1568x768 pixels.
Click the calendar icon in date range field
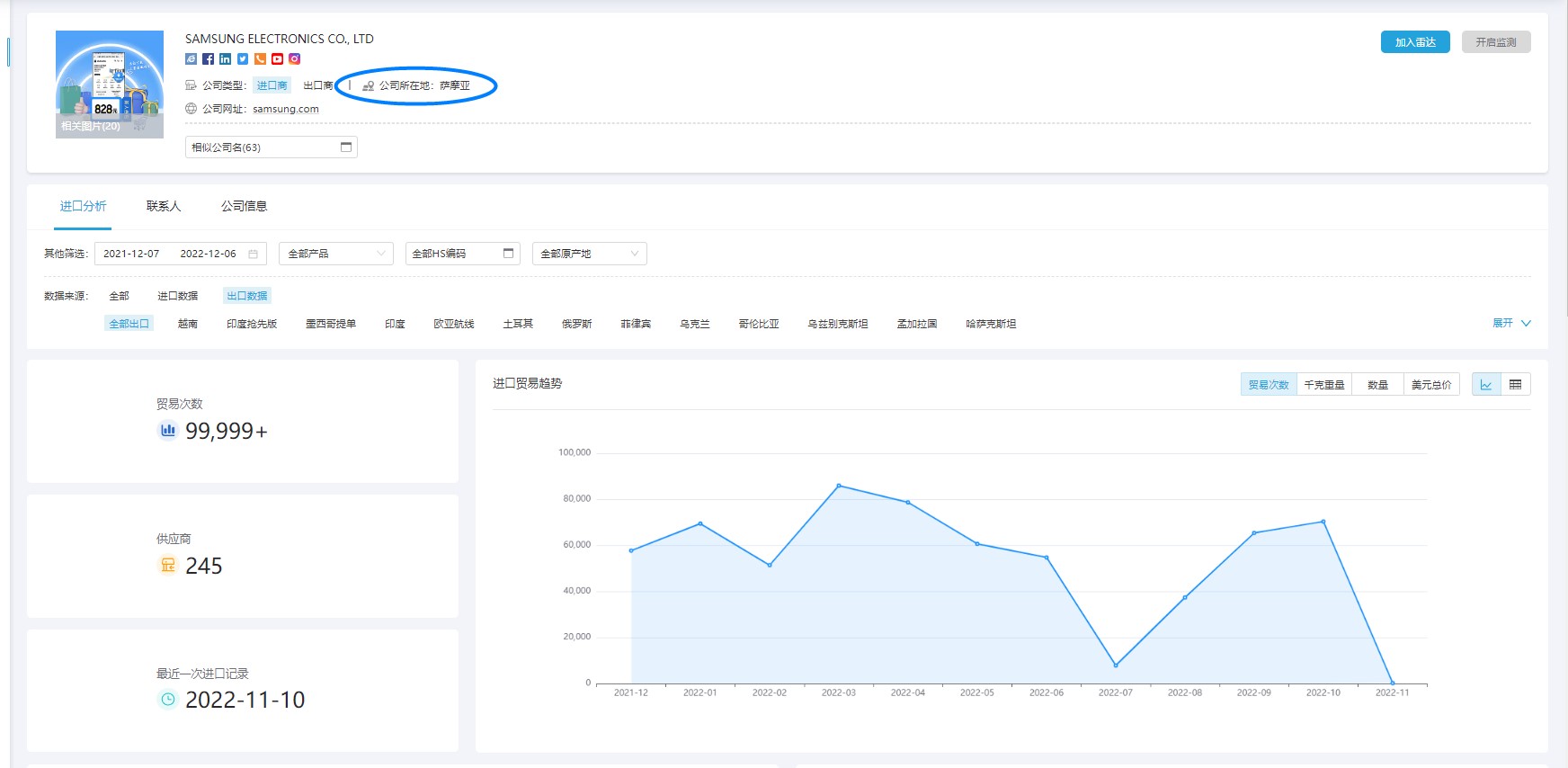[254, 254]
